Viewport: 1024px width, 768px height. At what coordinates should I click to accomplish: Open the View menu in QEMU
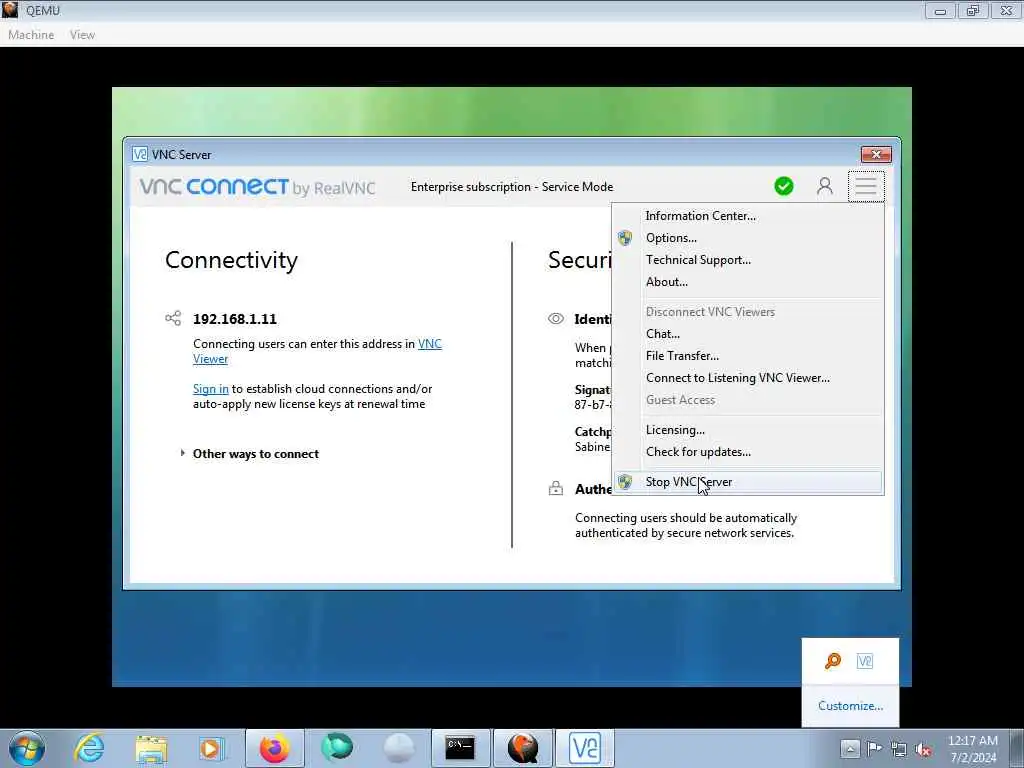pyautogui.click(x=82, y=35)
